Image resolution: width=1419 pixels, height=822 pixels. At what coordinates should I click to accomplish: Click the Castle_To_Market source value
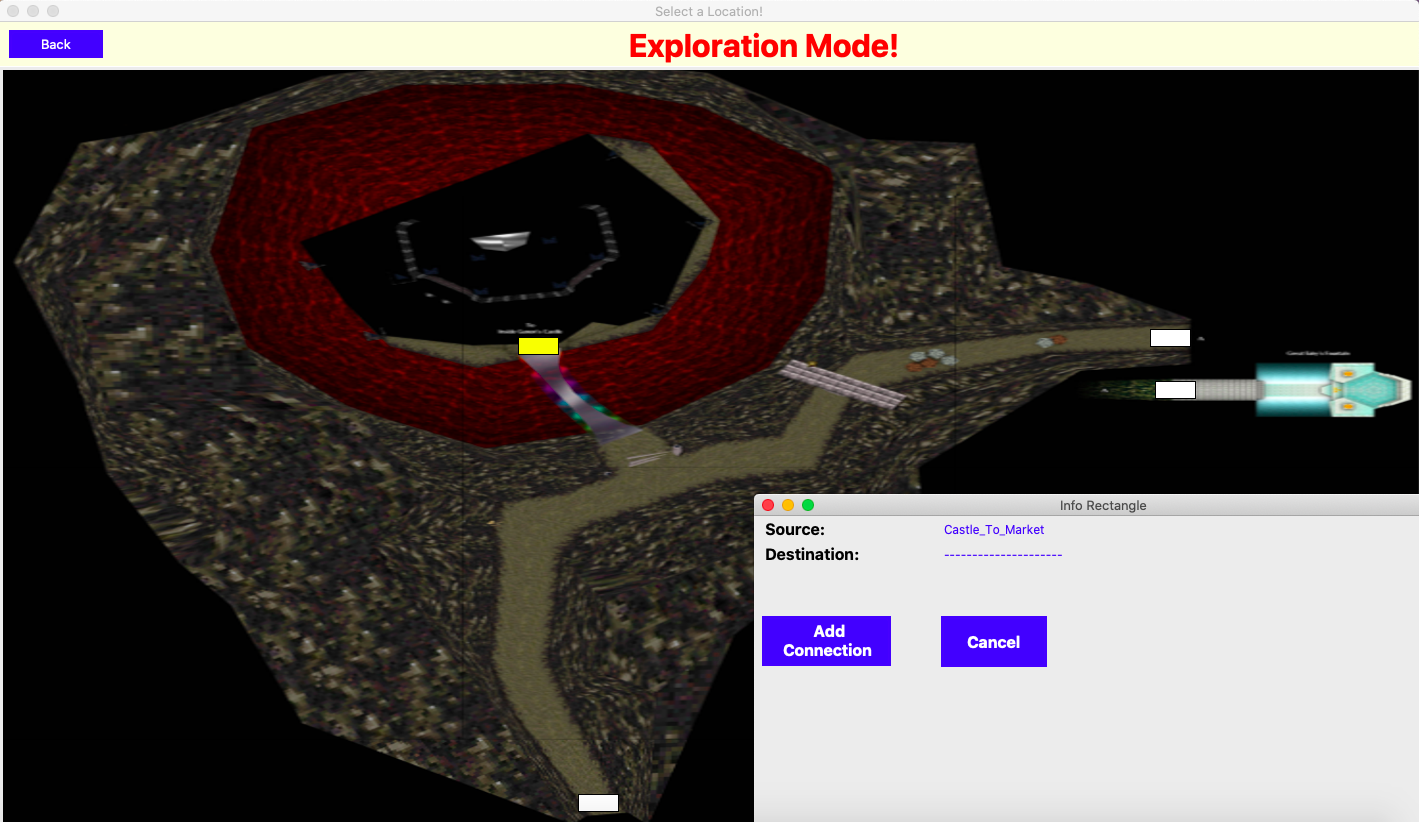coord(993,530)
